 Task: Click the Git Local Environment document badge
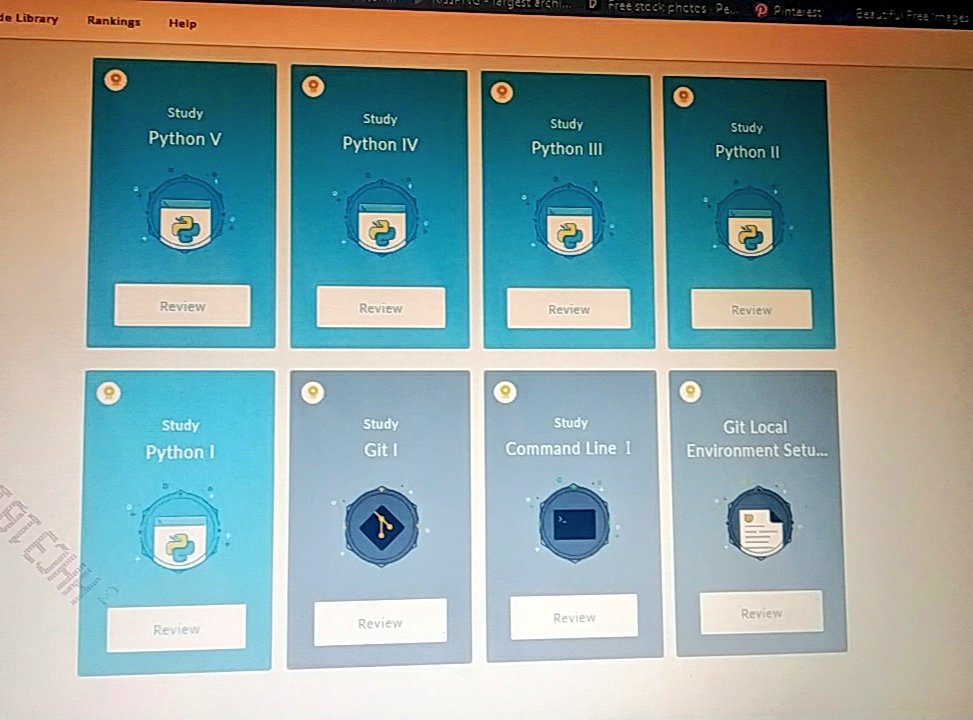click(760, 523)
